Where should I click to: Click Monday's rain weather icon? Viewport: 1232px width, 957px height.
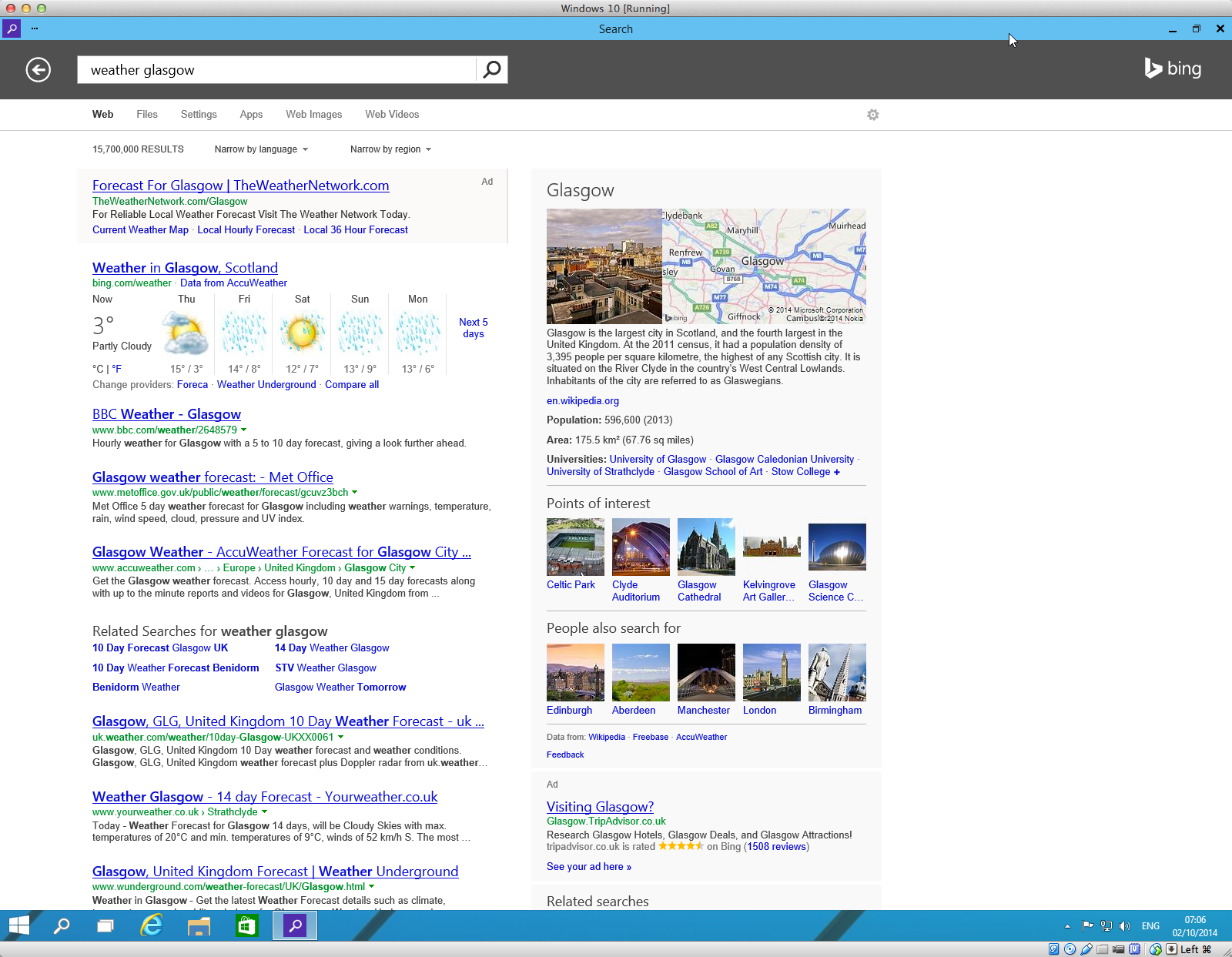417,333
